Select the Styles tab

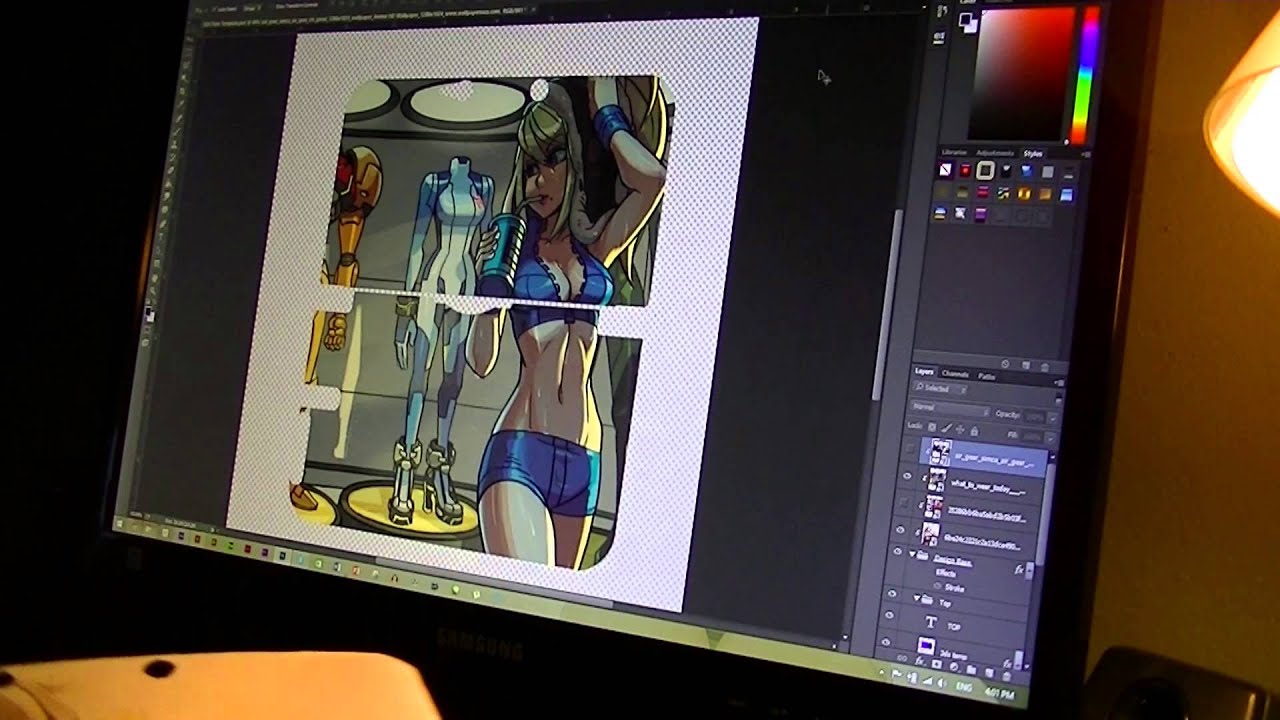(1033, 154)
